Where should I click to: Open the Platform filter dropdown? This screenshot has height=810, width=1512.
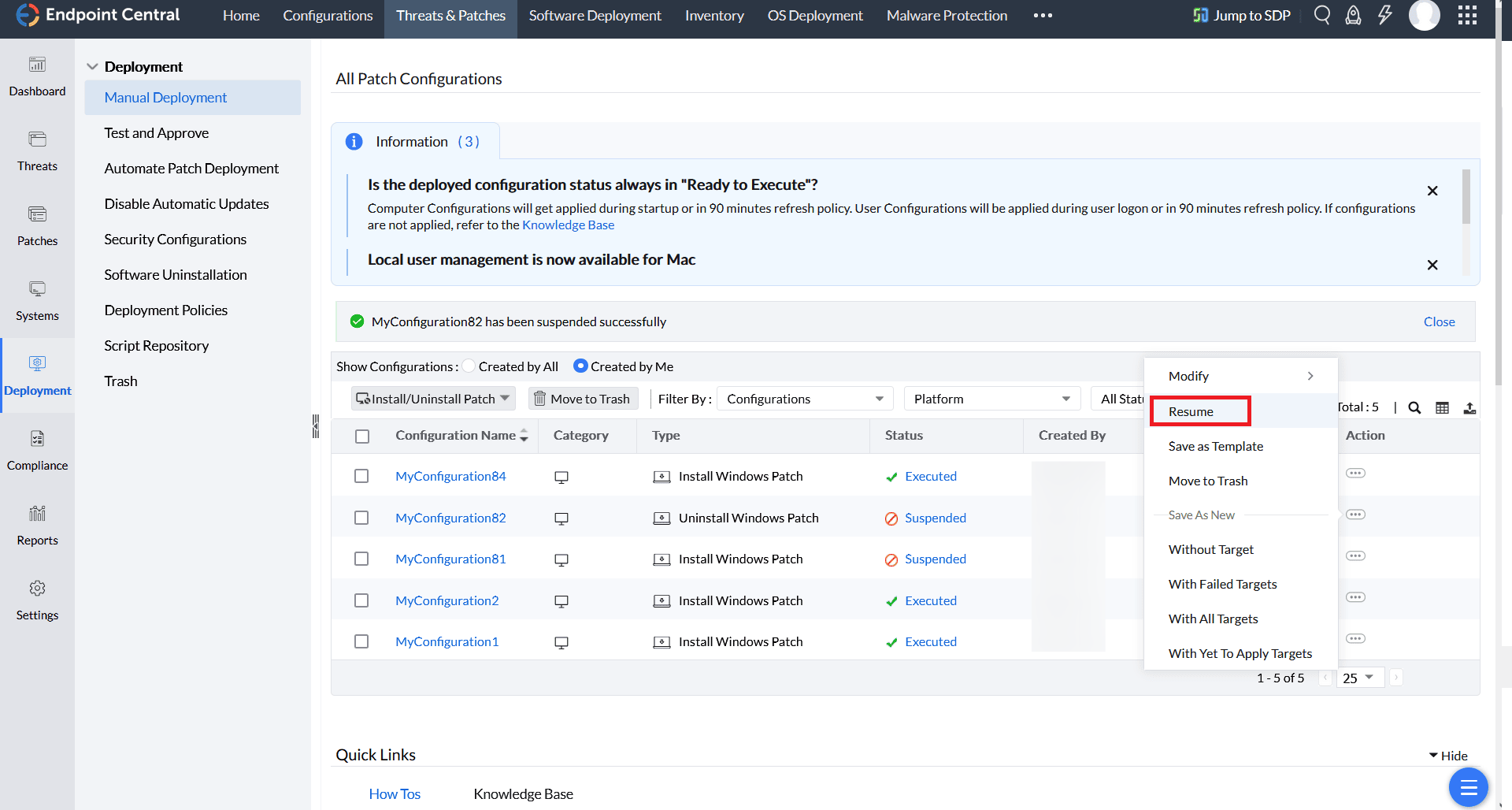pyautogui.click(x=991, y=399)
